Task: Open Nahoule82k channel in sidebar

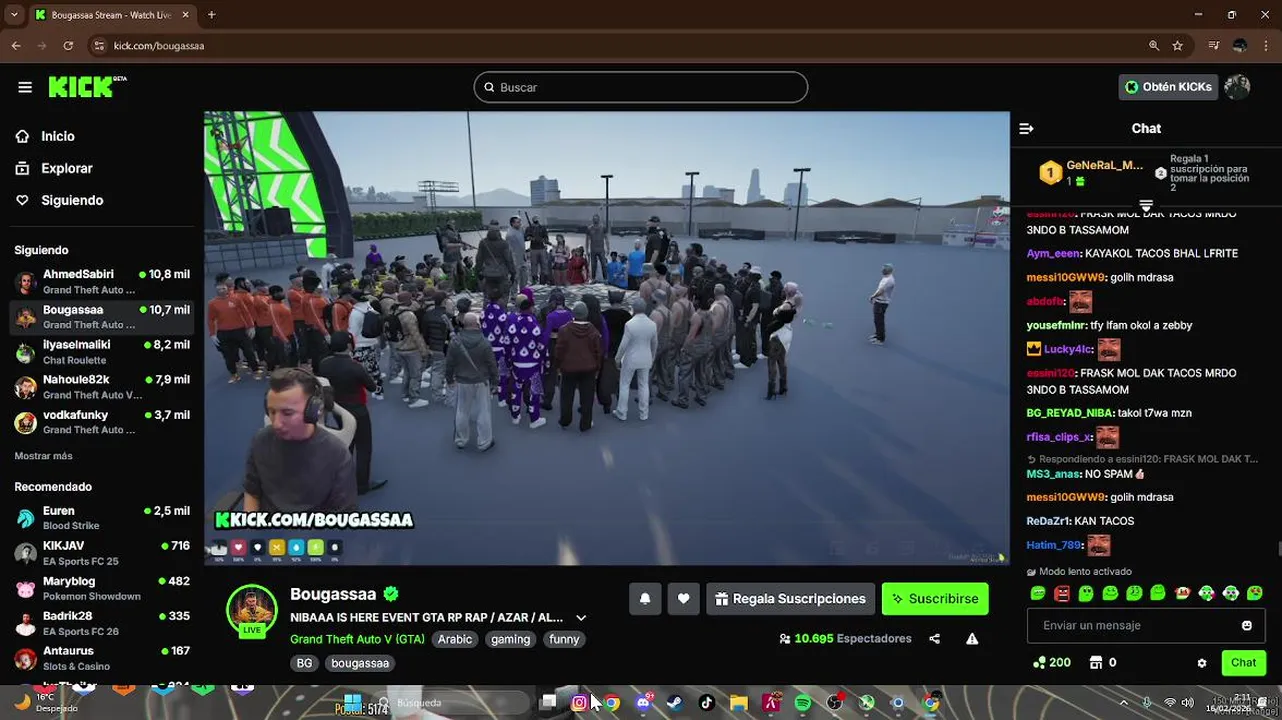Action: coord(102,387)
